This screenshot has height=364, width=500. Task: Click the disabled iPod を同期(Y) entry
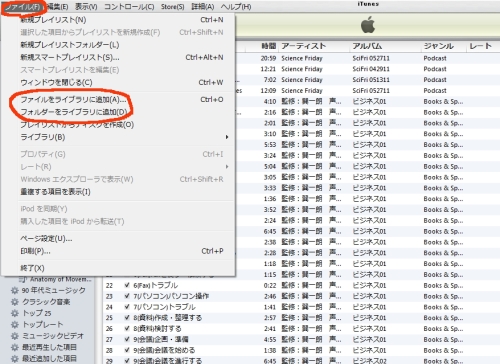(x=122, y=209)
